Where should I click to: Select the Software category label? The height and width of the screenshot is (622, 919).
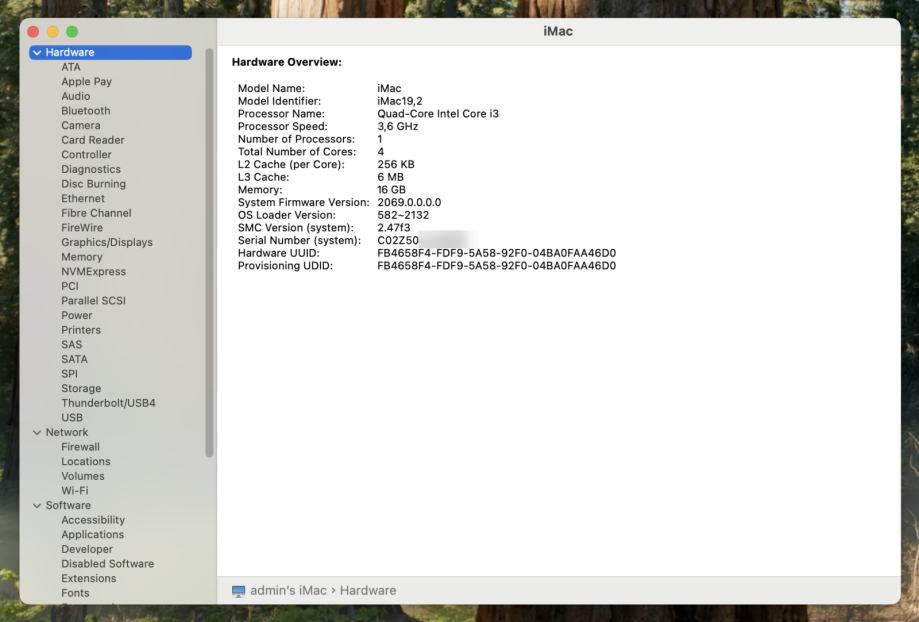coord(68,506)
